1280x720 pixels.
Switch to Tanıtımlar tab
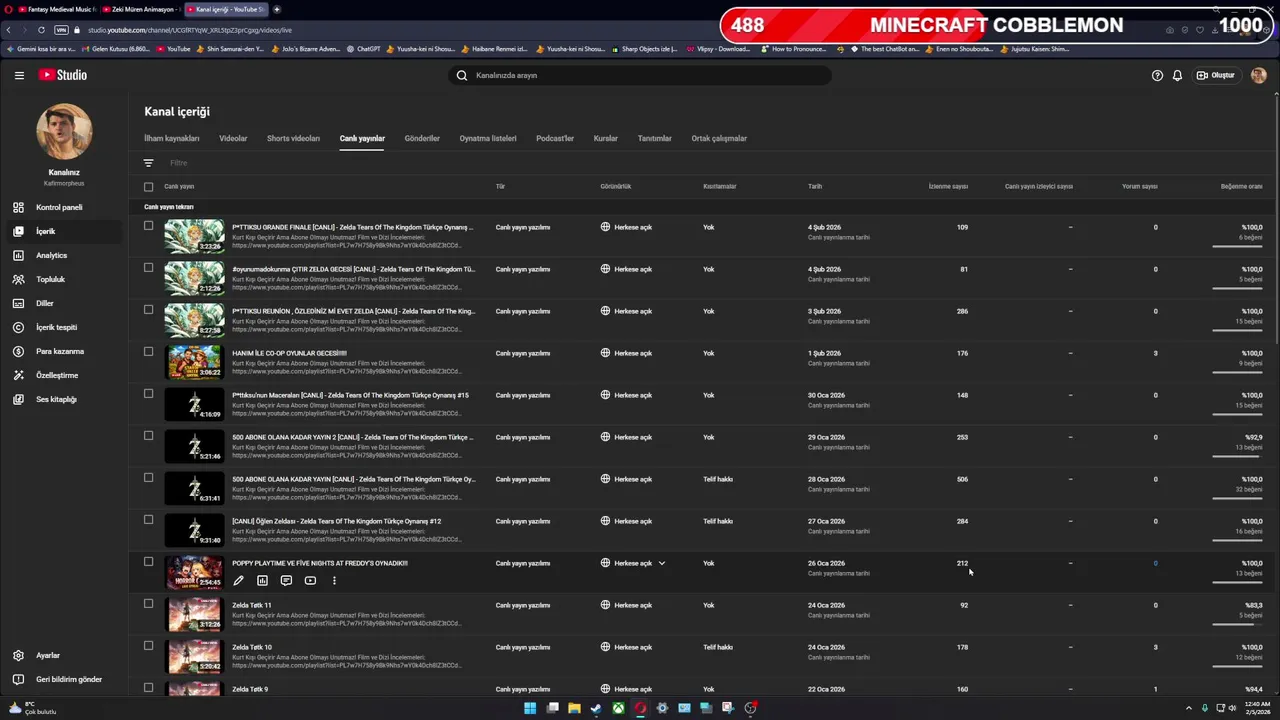coord(655,138)
